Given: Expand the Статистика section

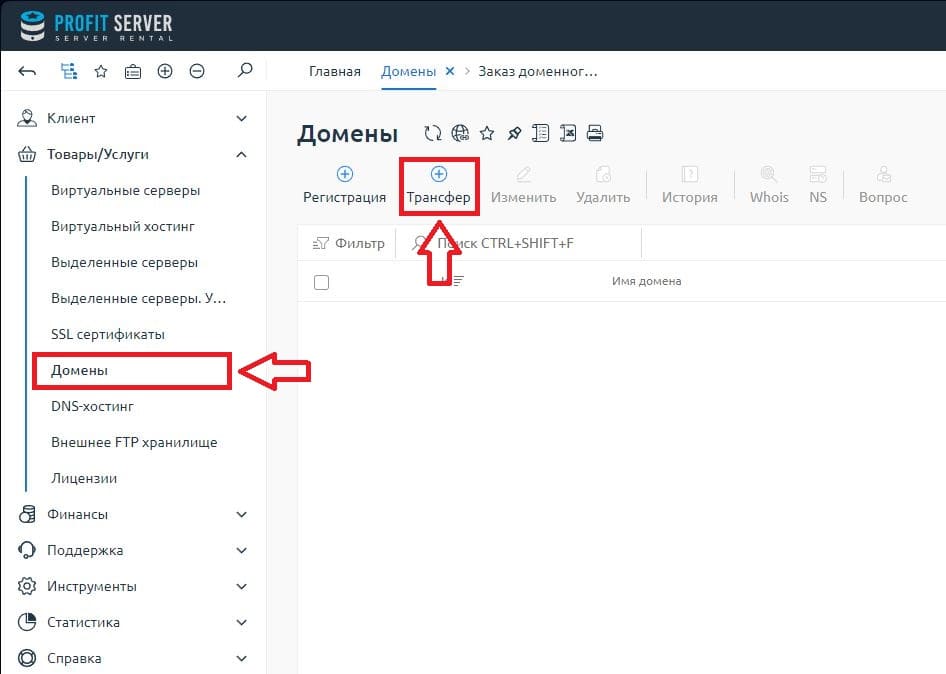Looking at the screenshot, I should (x=133, y=622).
